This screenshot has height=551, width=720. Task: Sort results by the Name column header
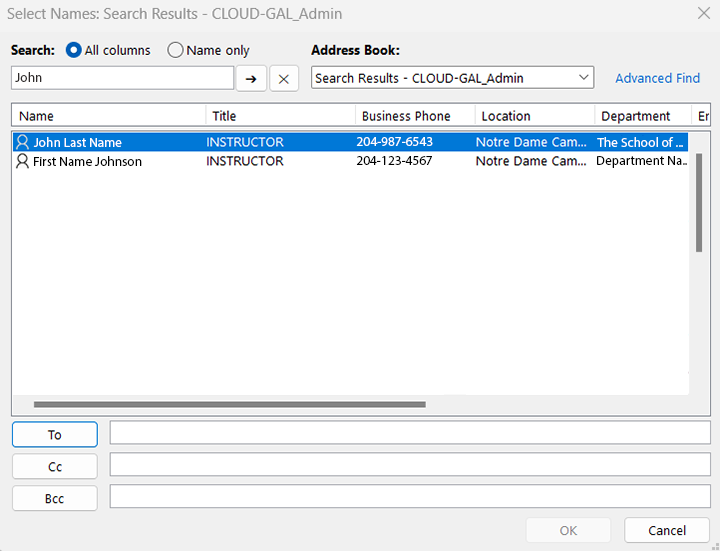108,116
